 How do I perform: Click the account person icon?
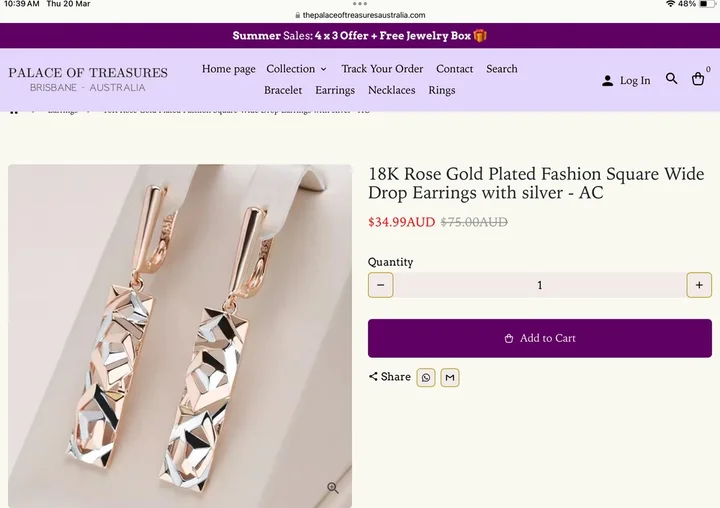pos(607,80)
